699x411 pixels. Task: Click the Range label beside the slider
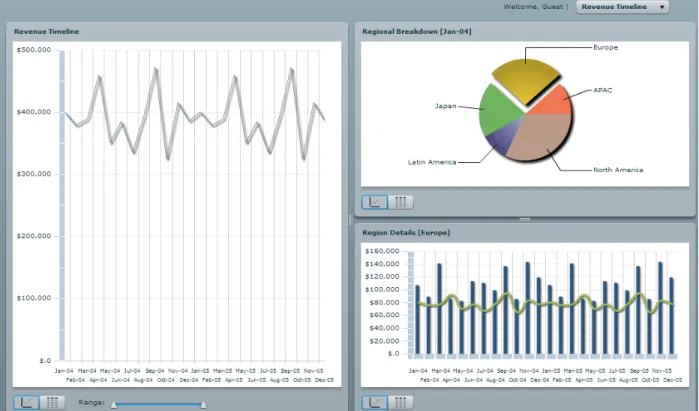pos(91,403)
